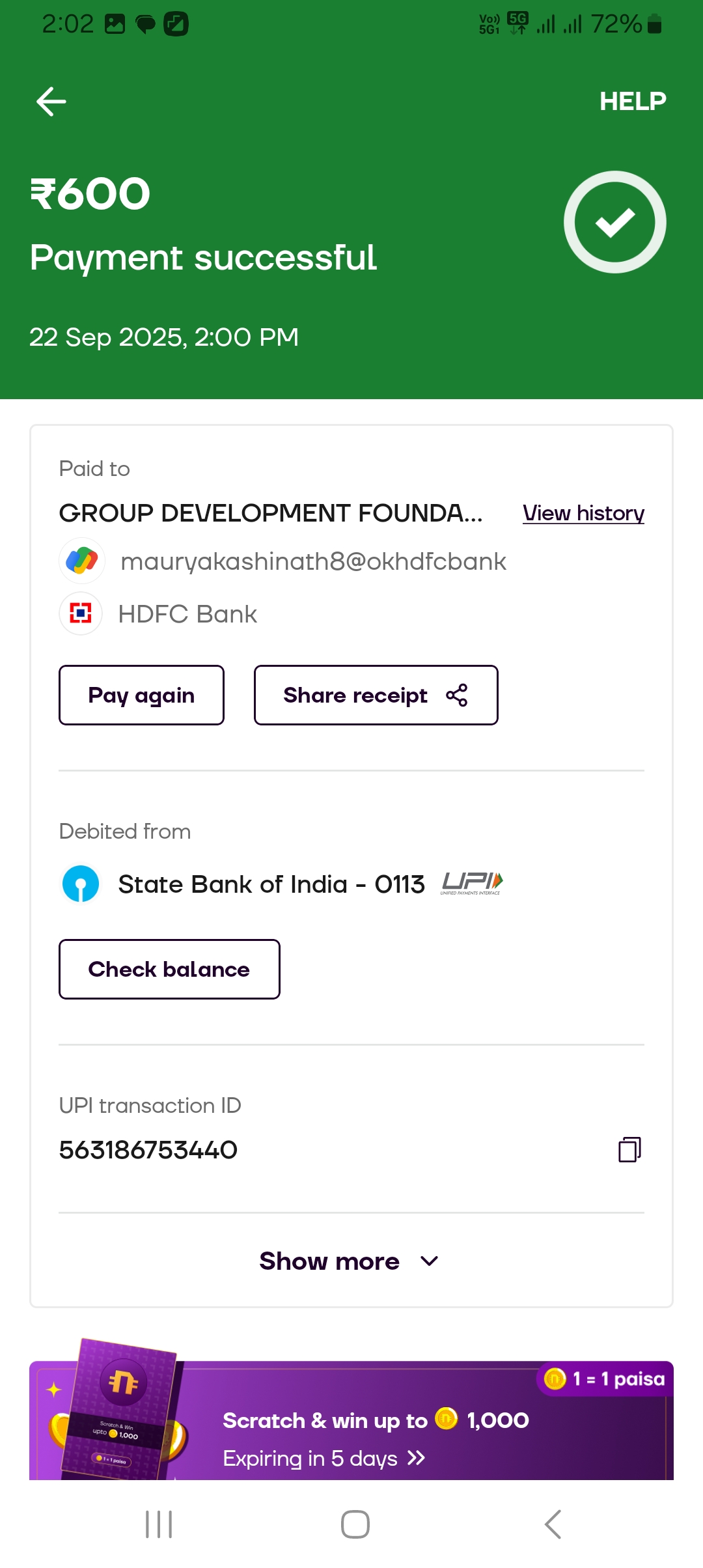Tap the HDFC Bank logo icon

pos(81,613)
